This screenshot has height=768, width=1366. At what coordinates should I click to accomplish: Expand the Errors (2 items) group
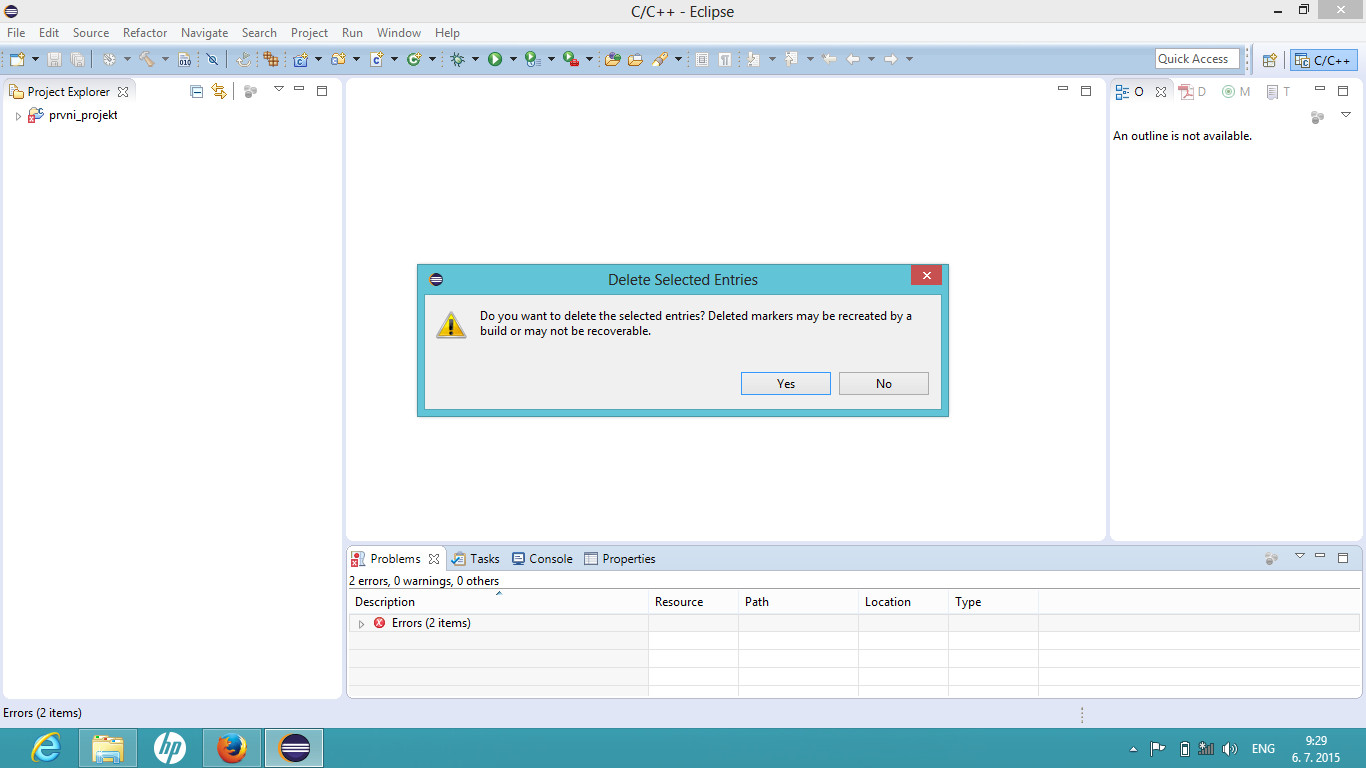361,624
